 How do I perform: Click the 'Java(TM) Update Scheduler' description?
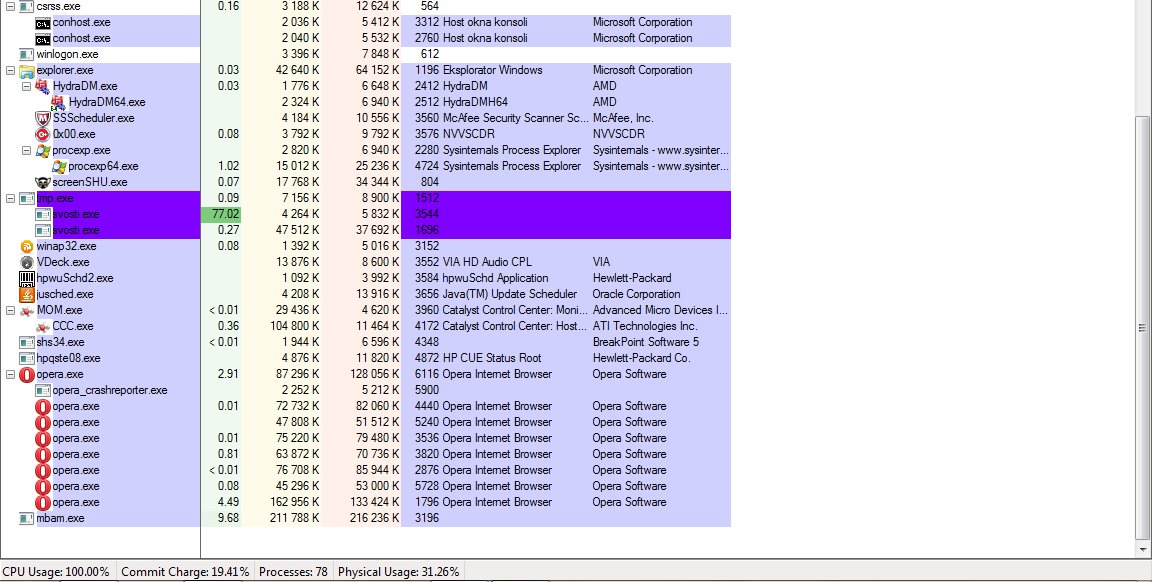(509, 295)
